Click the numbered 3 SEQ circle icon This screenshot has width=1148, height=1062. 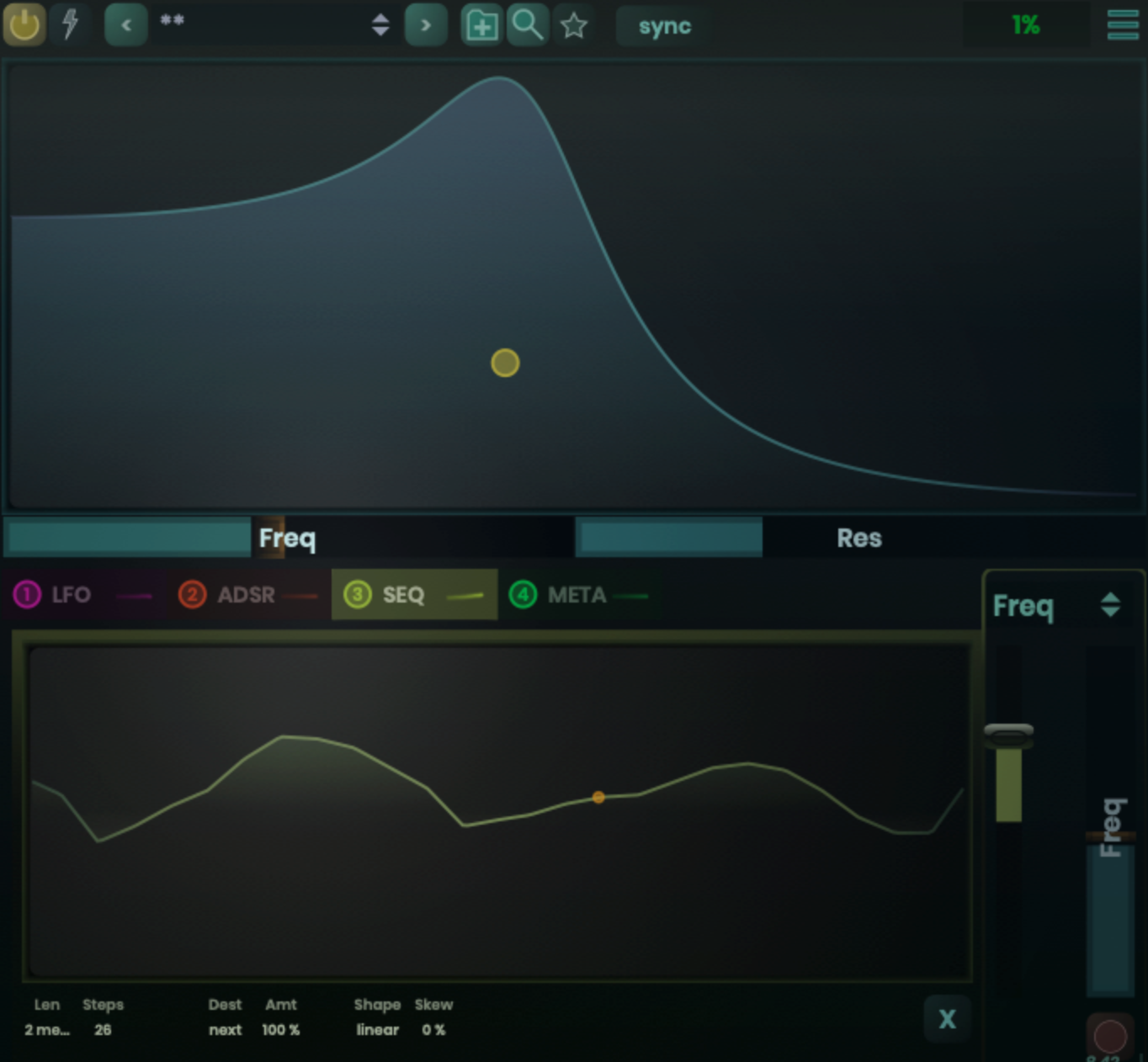point(357,595)
